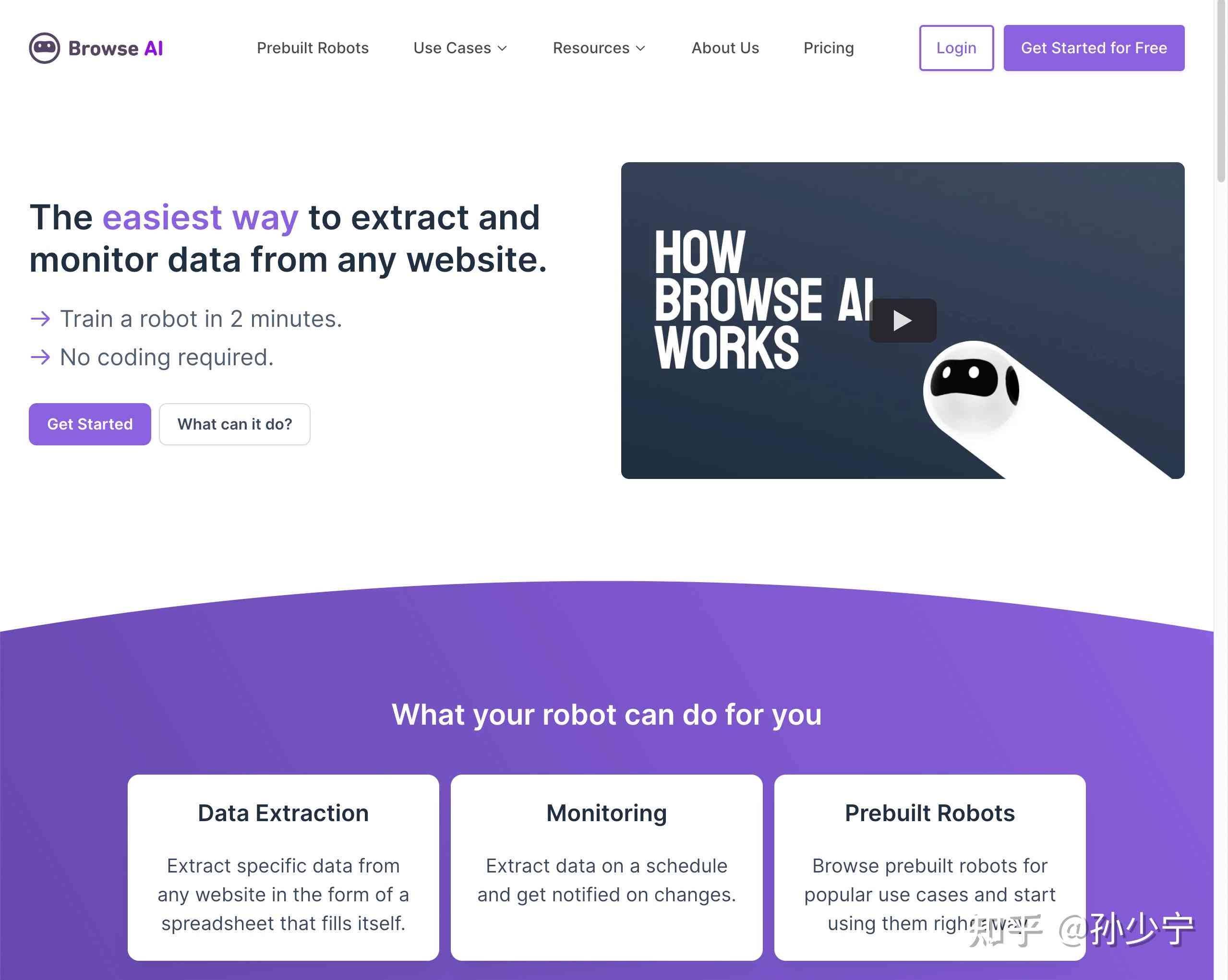Click the Login button
The height and width of the screenshot is (980, 1228).
(x=956, y=47)
